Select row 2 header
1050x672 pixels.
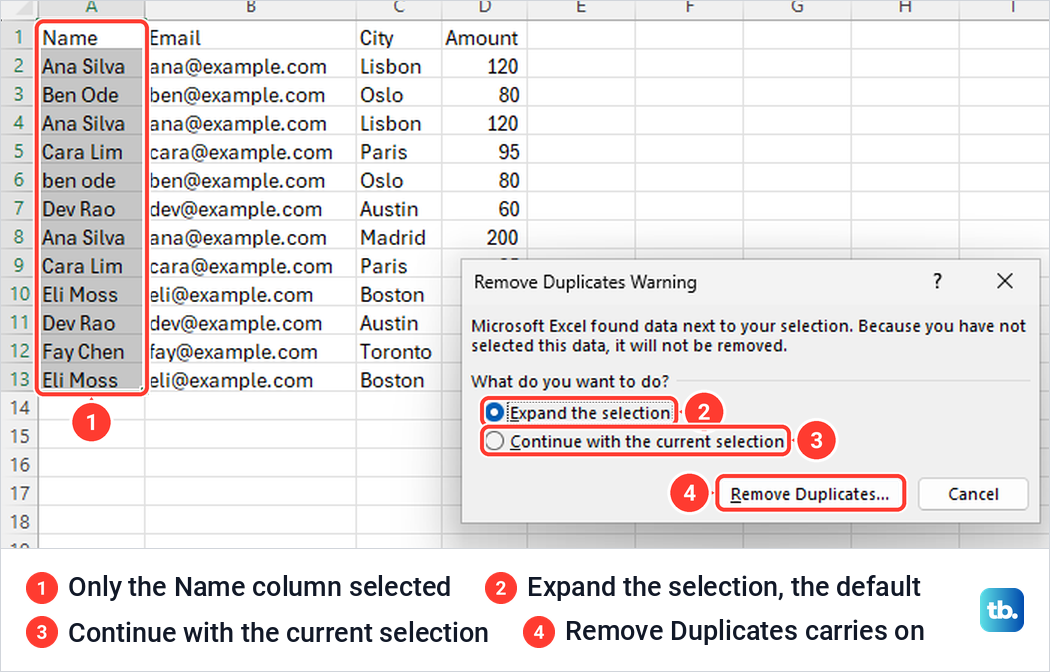pyautogui.click(x=19, y=66)
